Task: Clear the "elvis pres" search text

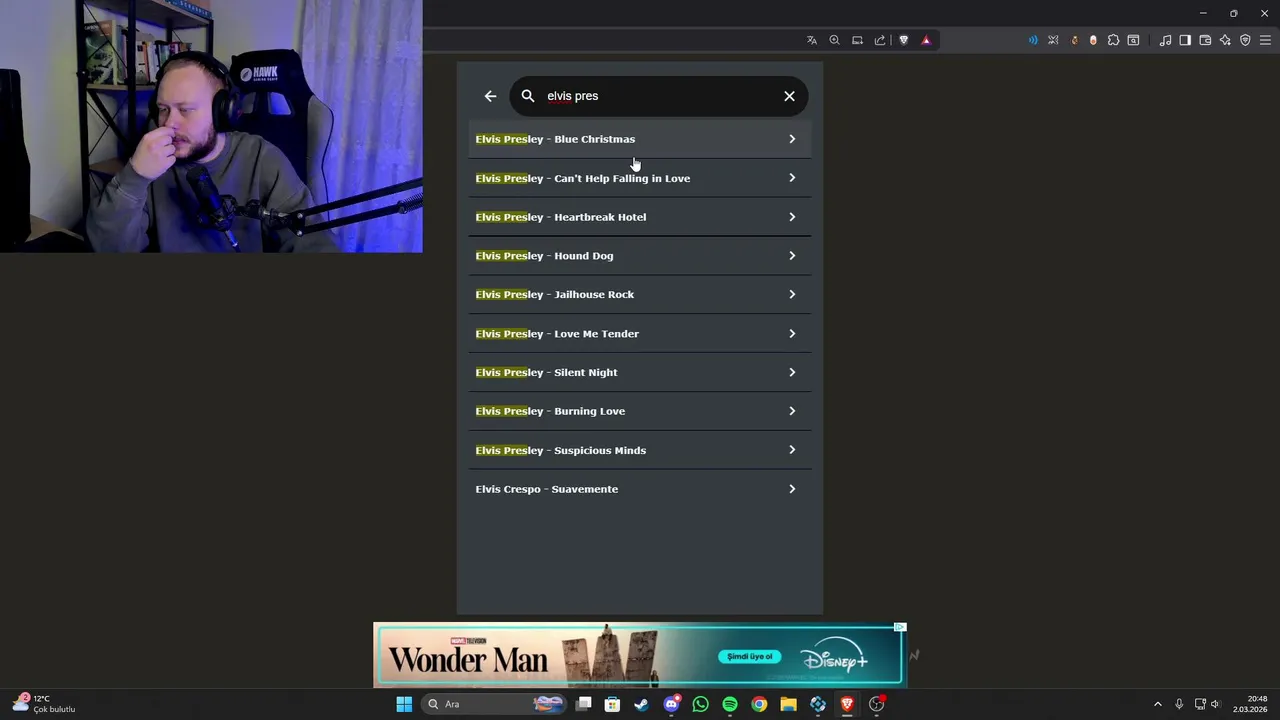Action: pyautogui.click(x=789, y=96)
